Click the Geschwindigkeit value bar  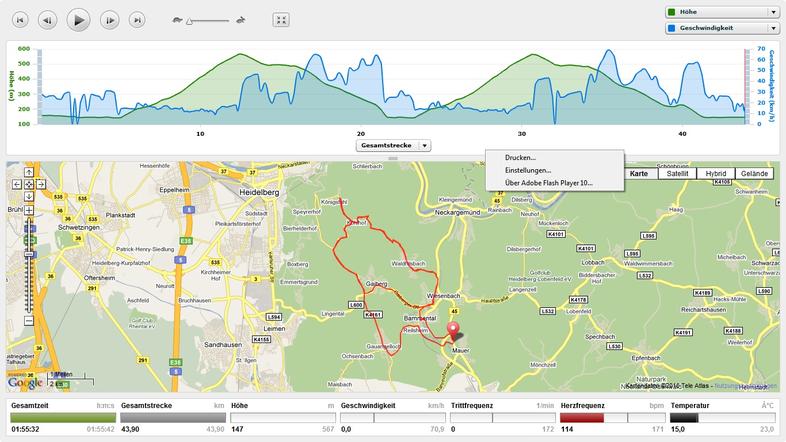coord(392,417)
